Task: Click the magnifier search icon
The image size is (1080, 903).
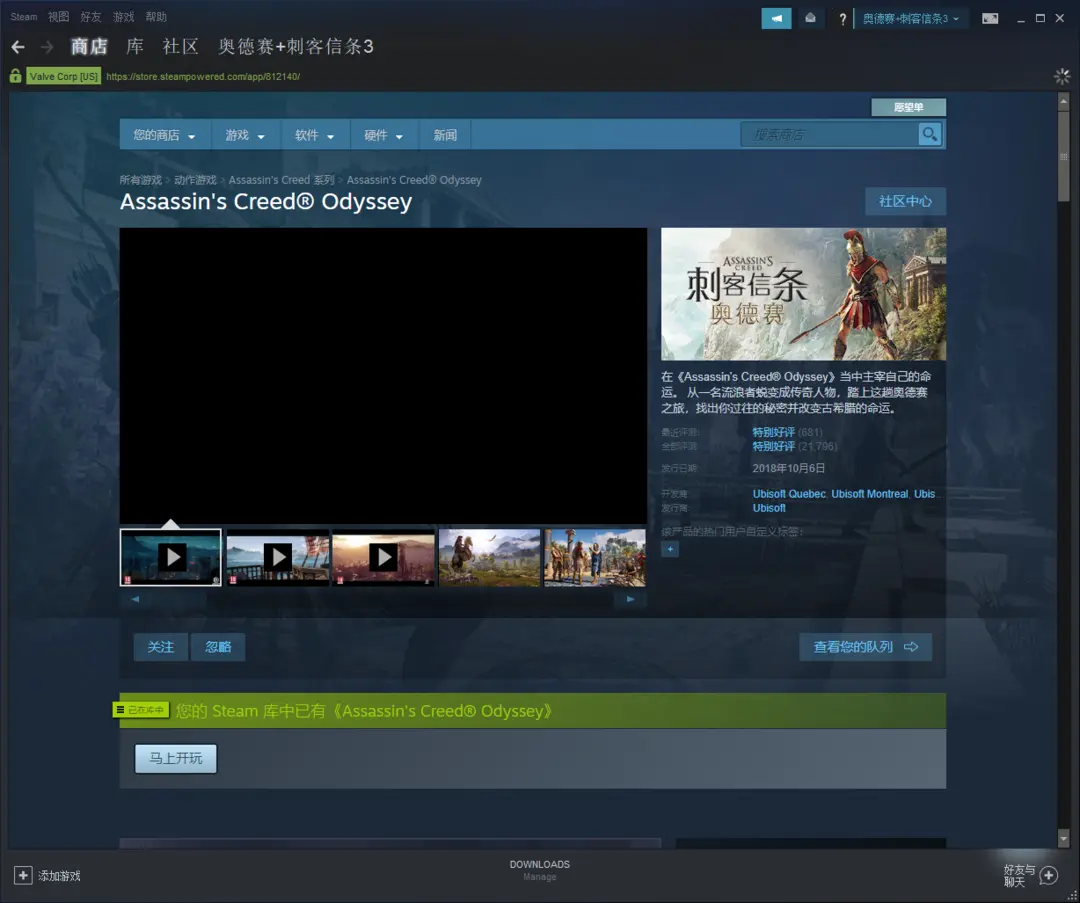Action: pos(930,134)
